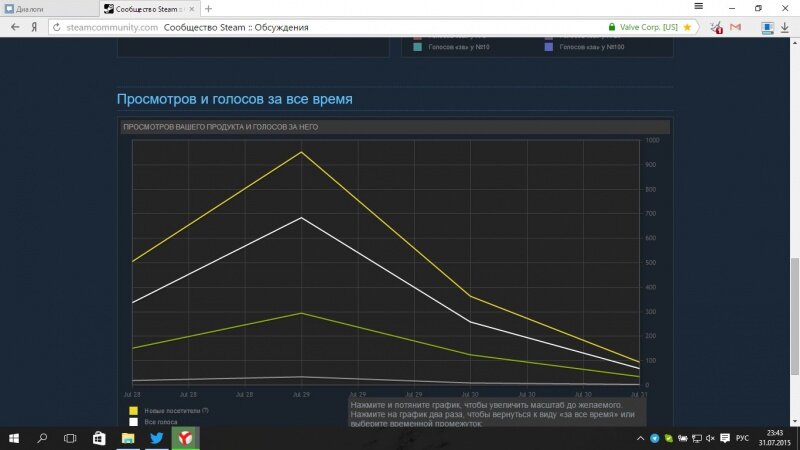Click the back navigation arrow

coord(15,27)
